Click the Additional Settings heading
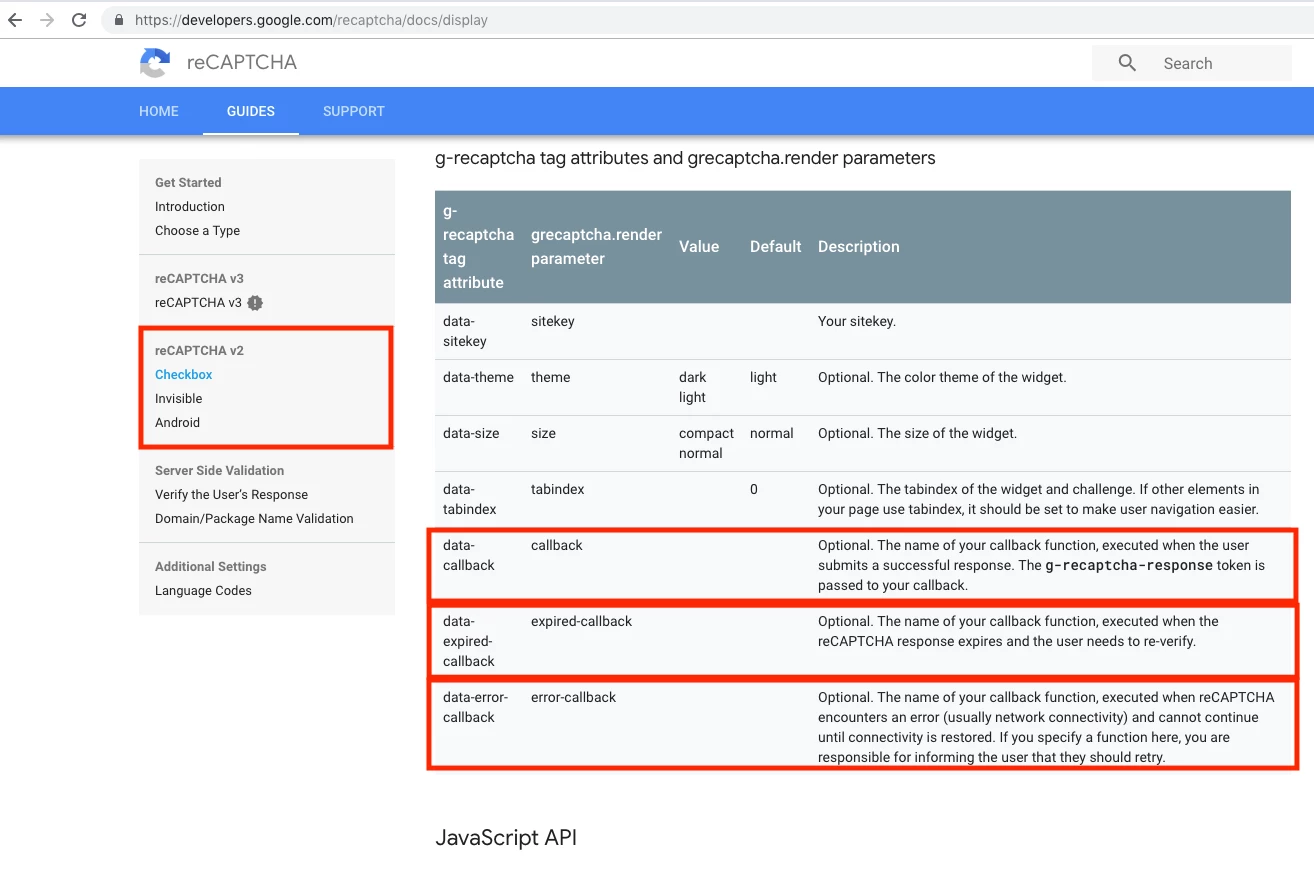 tap(211, 567)
